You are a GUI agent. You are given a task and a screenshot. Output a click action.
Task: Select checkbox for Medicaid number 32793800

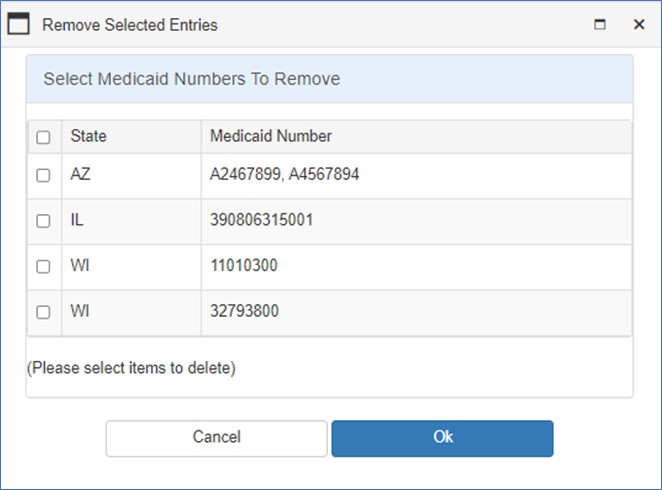43,312
